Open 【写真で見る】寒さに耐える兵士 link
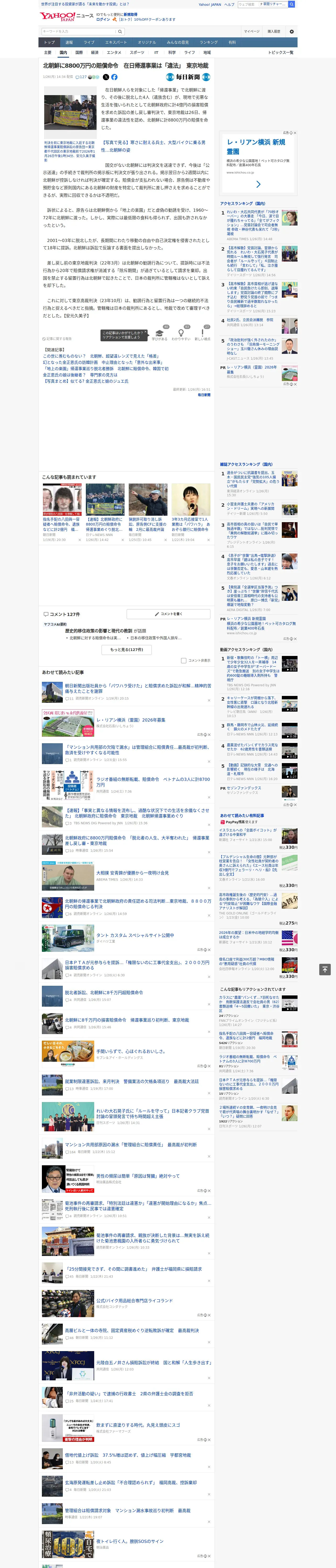The image size is (336, 1568). [153, 146]
